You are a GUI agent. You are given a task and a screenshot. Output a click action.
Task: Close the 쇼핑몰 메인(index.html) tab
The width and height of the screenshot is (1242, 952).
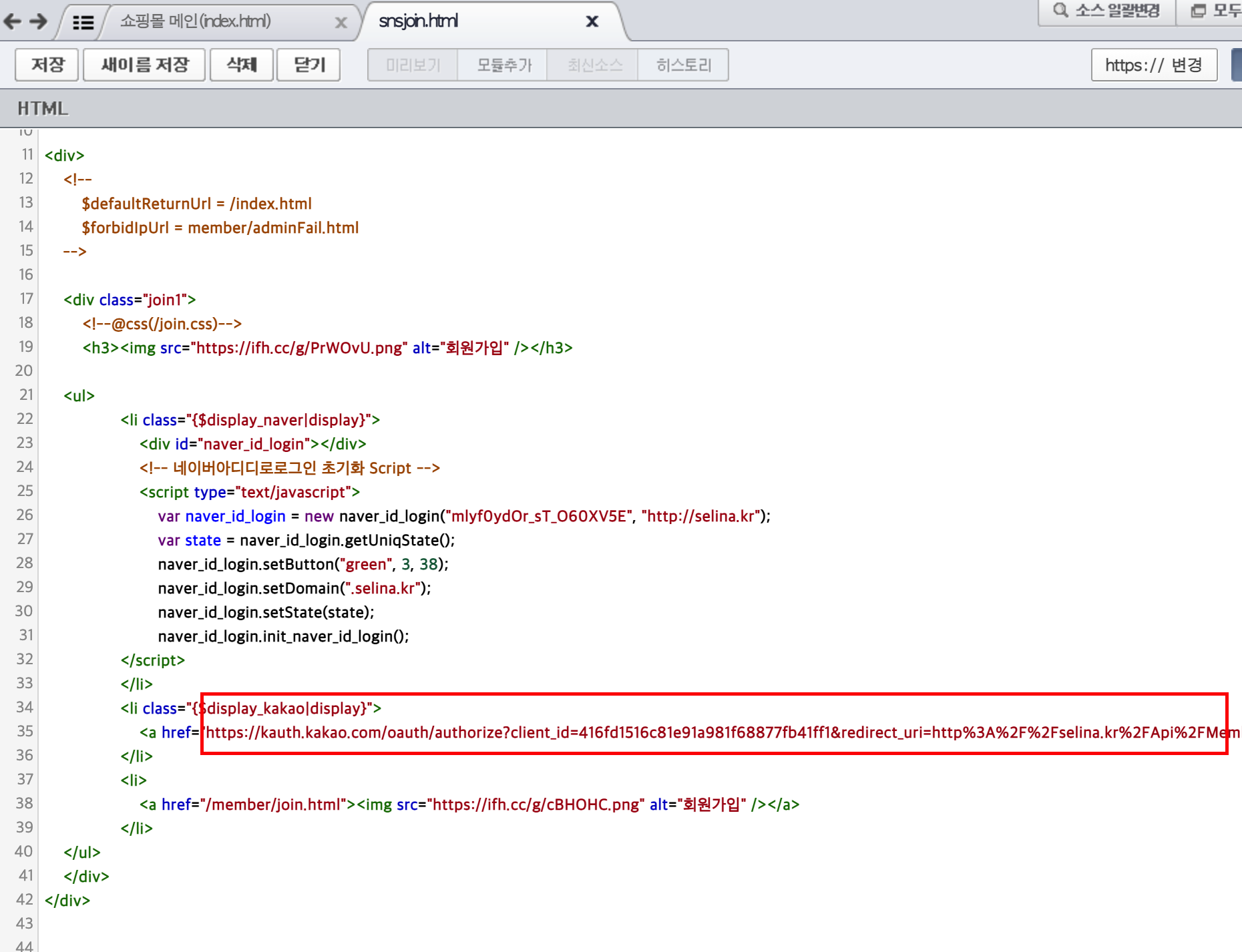341,23
